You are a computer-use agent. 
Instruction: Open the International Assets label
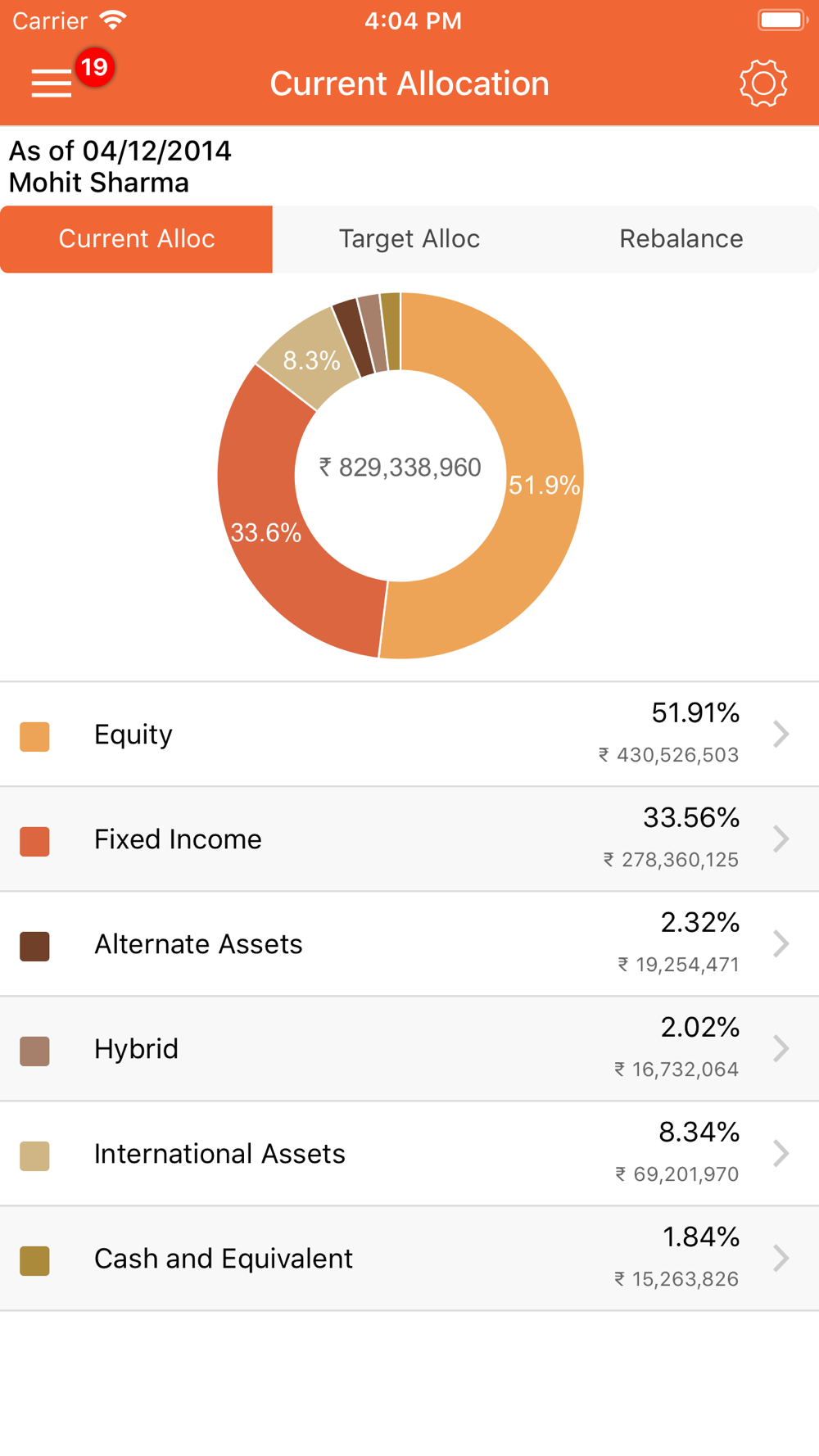219,1154
